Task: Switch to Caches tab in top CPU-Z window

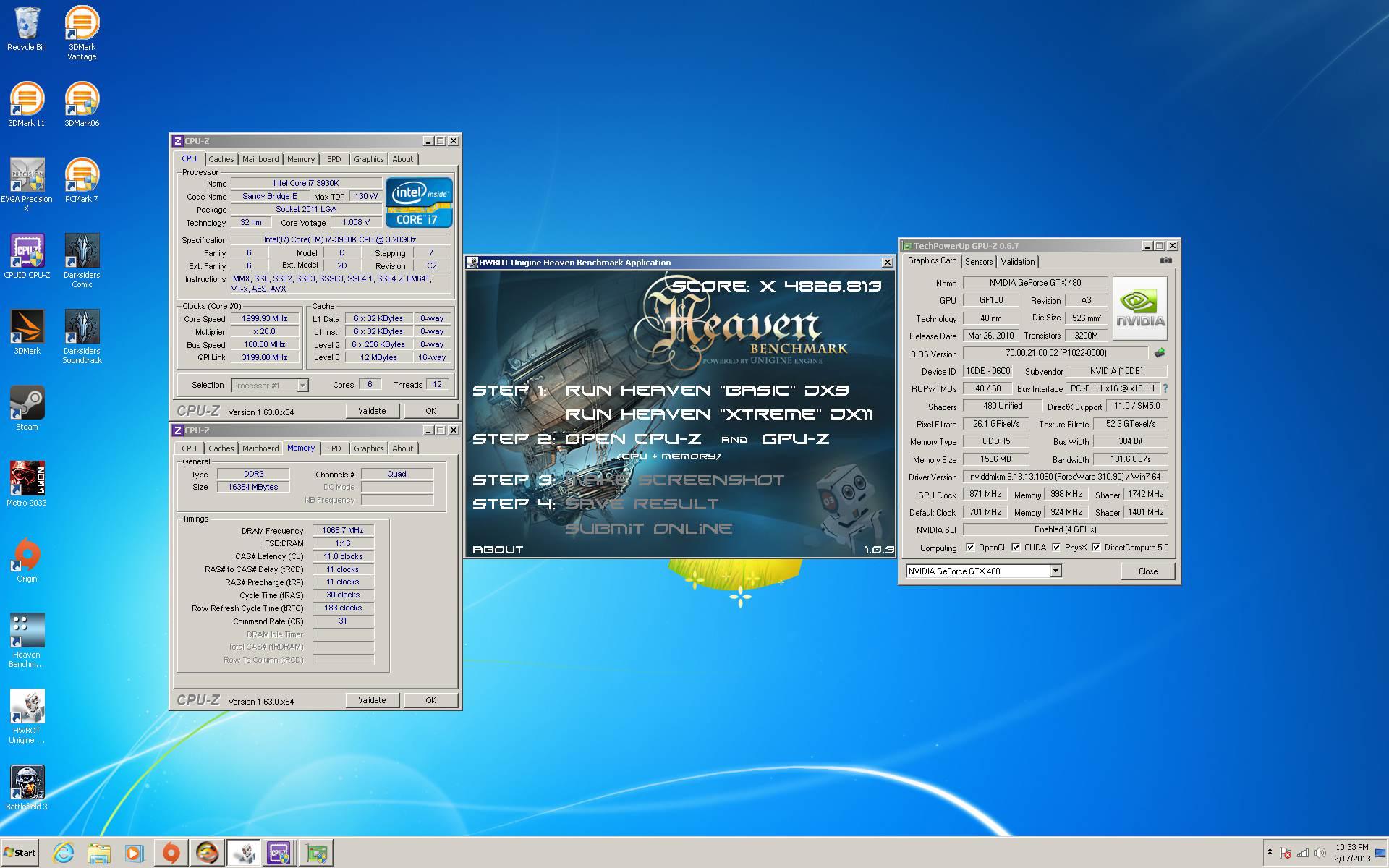Action: coord(221,159)
